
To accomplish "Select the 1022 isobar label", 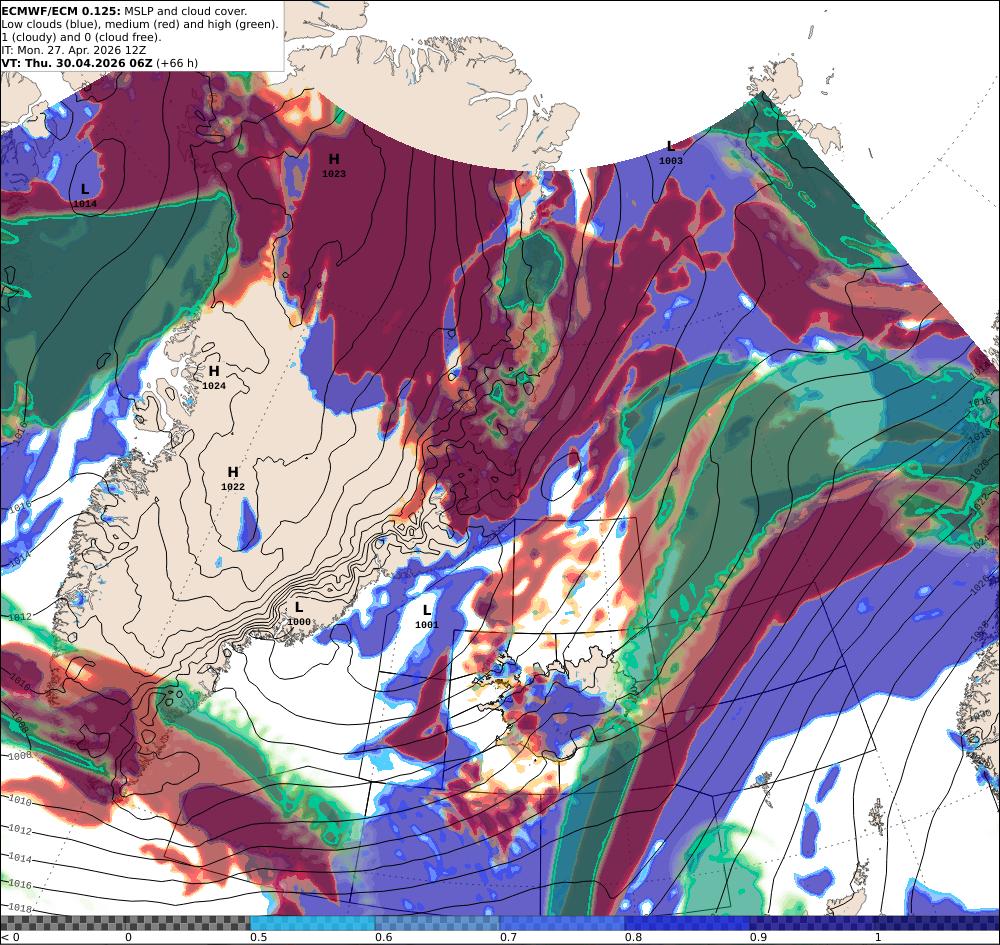I will click(x=982, y=502).
